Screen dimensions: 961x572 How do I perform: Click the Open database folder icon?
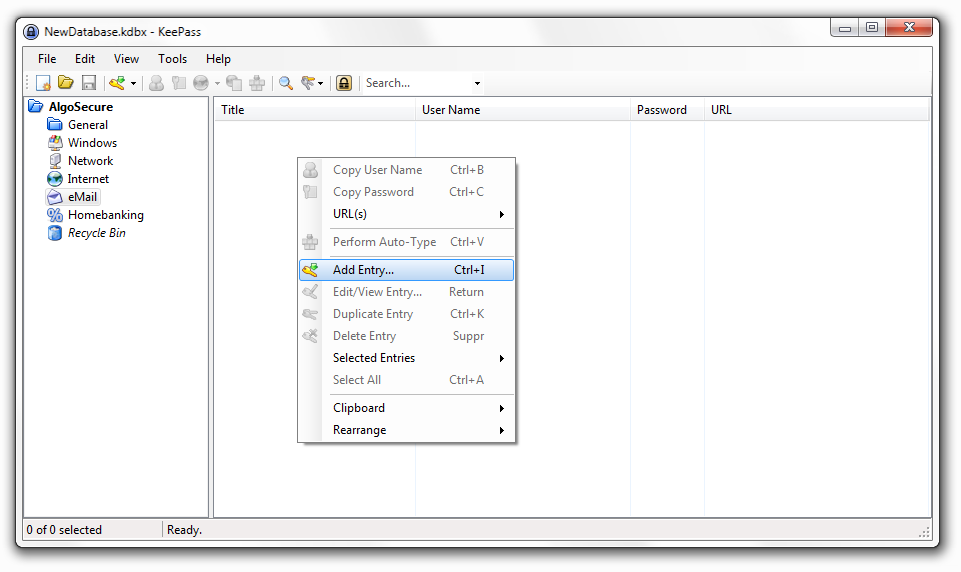click(66, 82)
